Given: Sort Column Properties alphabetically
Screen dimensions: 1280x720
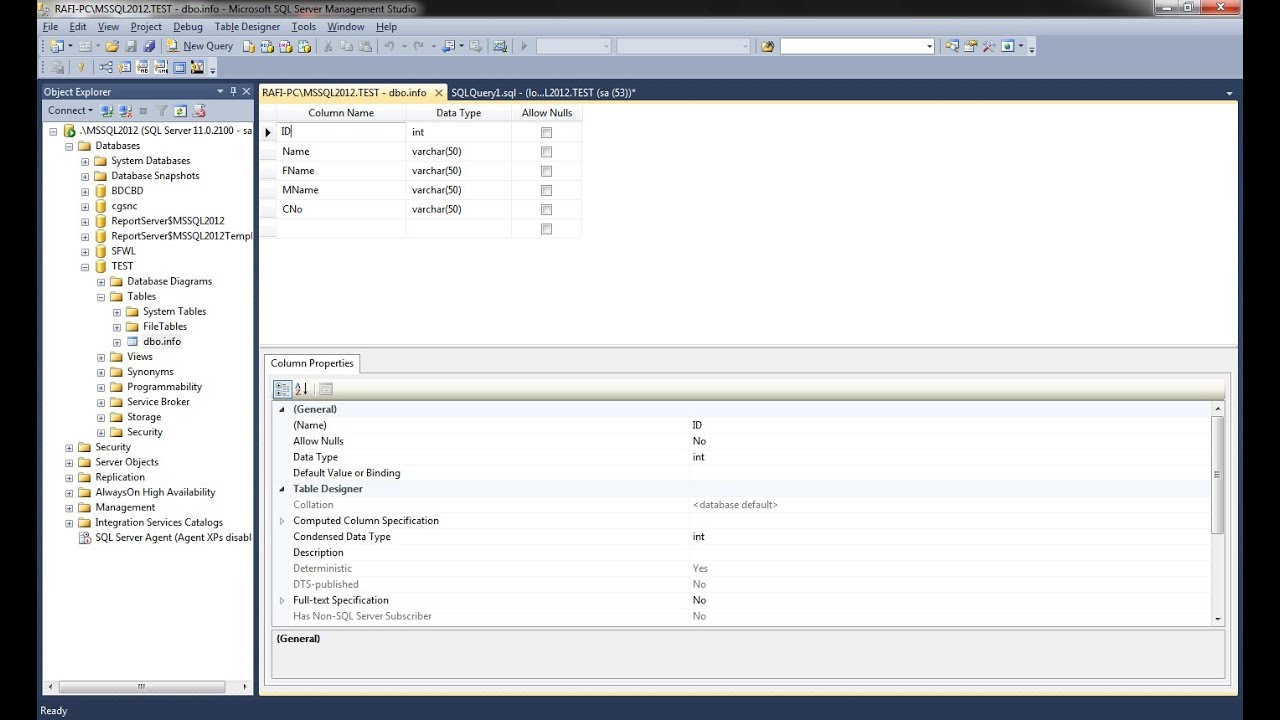Looking at the screenshot, I should (x=301, y=389).
